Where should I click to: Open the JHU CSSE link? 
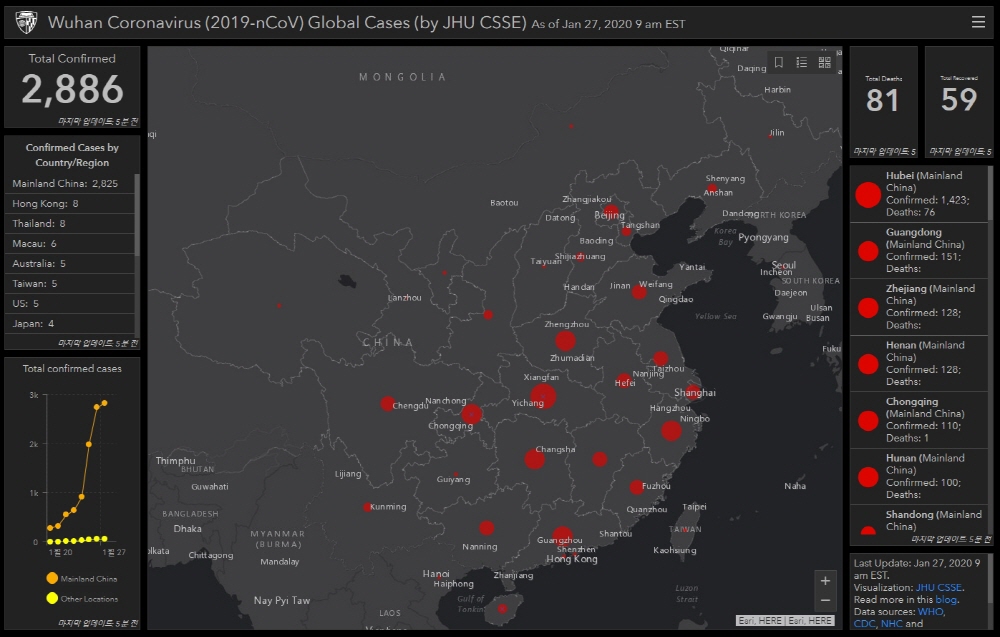click(x=938, y=587)
